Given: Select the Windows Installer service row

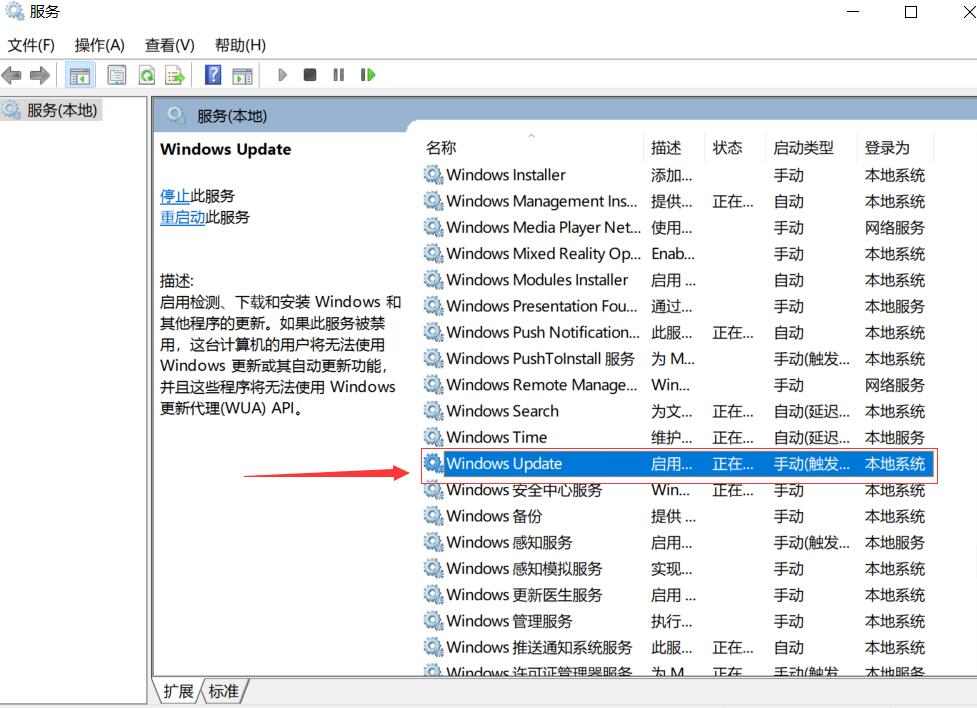Looking at the screenshot, I should pos(678,175).
